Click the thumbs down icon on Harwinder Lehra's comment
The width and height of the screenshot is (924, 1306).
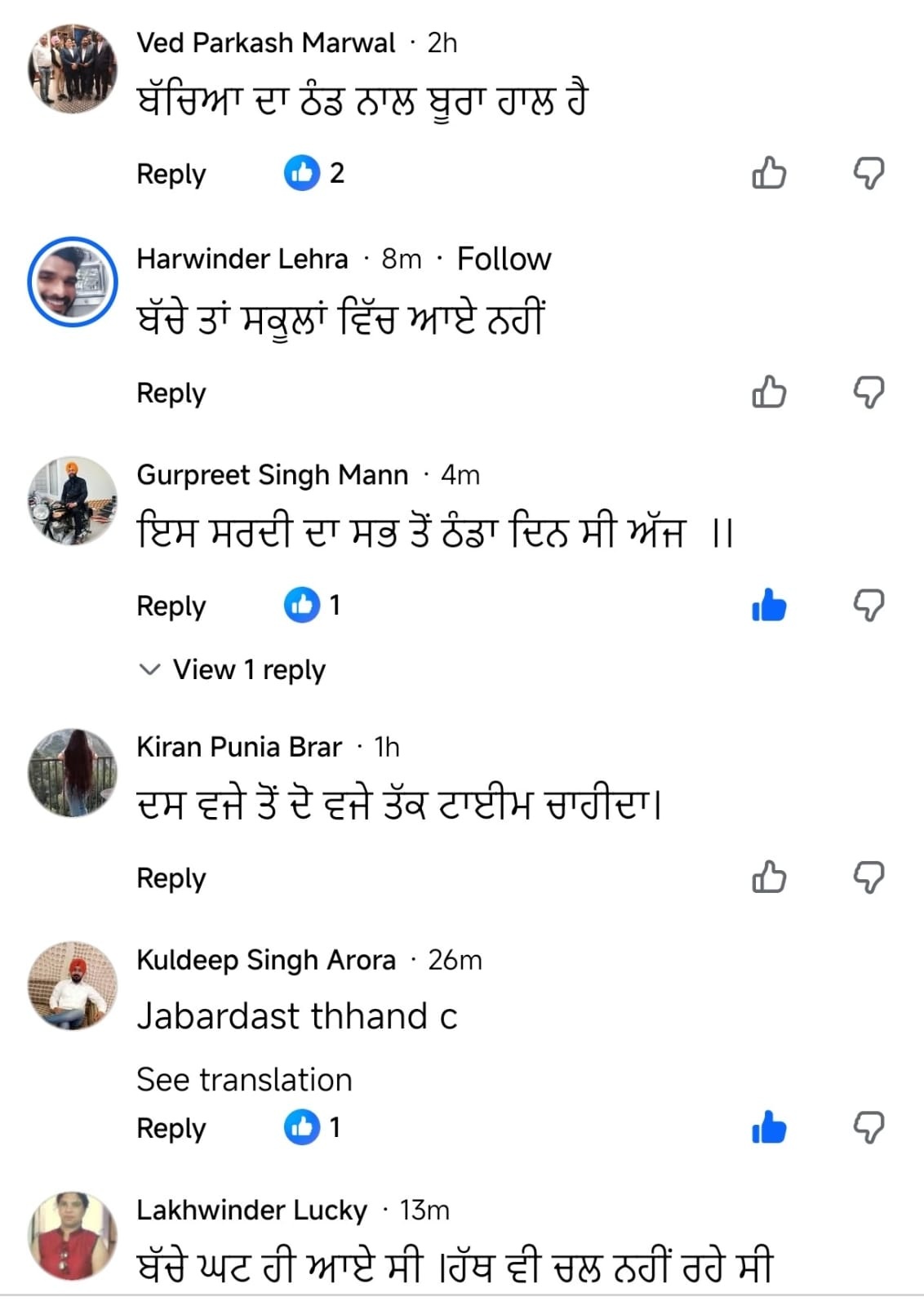[x=869, y=393]
